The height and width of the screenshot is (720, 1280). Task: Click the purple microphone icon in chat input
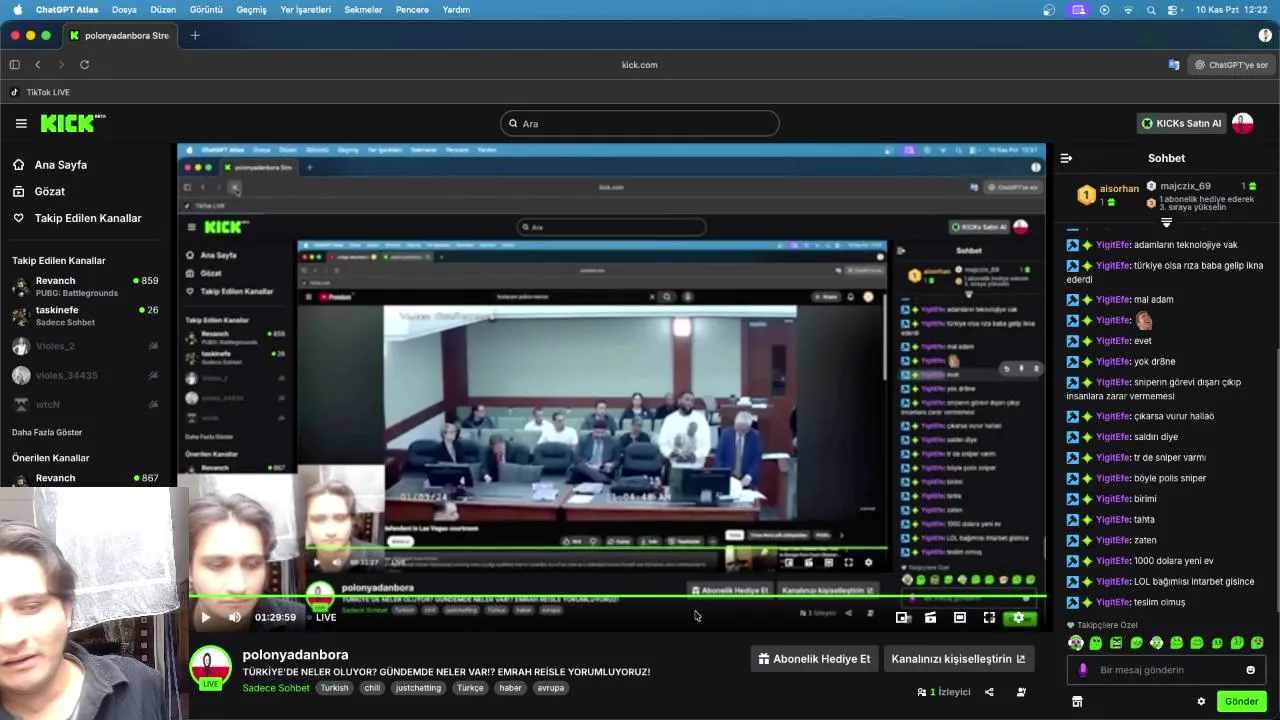coord(1083,670)
